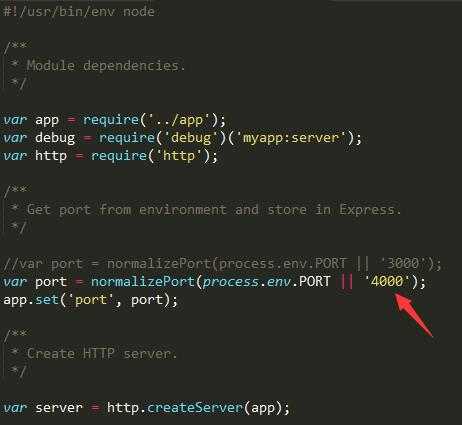Image resolution: width=462 pixels, height=425 pixels.
Task: Click 'process' in the active port line
Action: [231, 282]
